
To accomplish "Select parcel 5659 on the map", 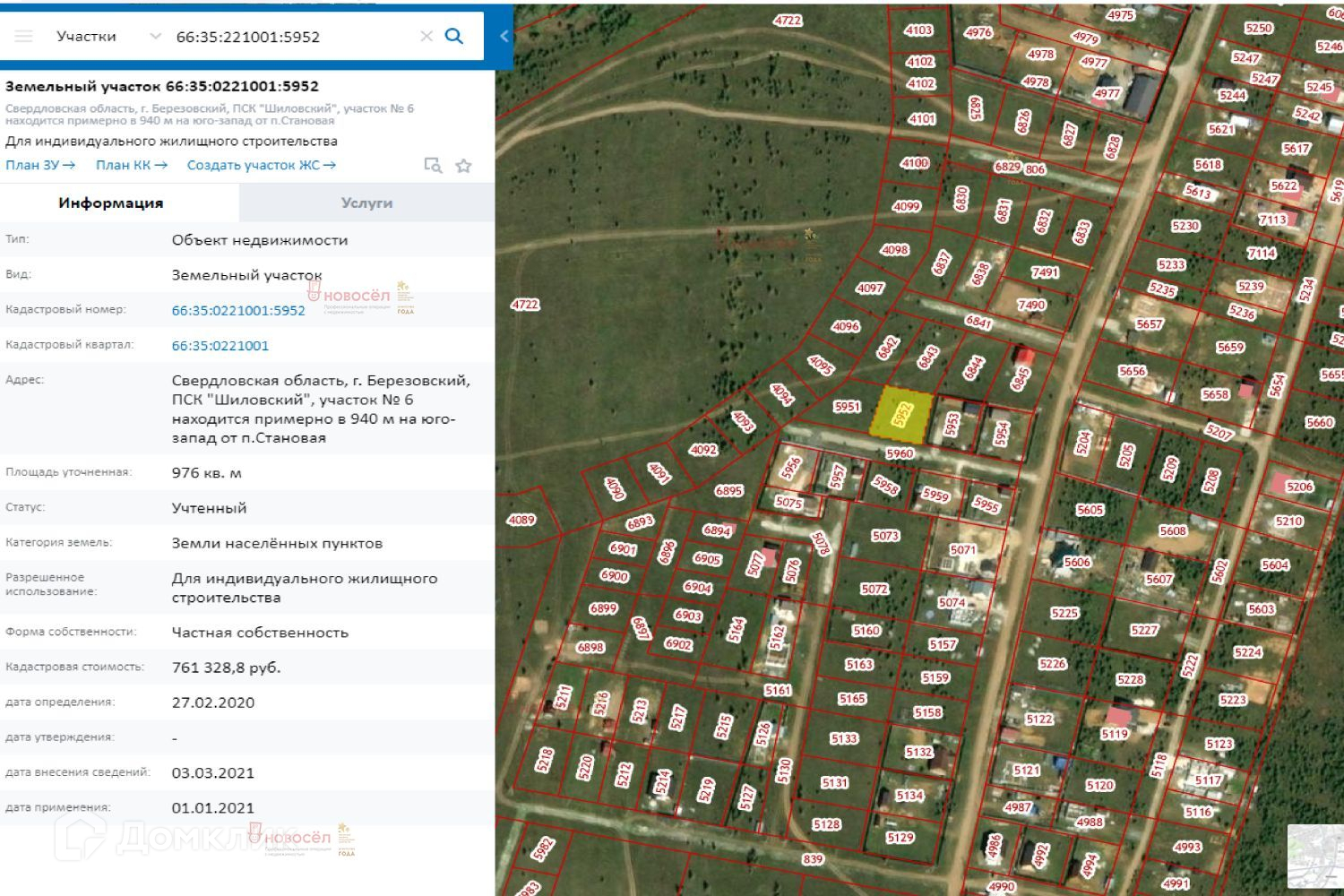I will (x=1231, y=348).
